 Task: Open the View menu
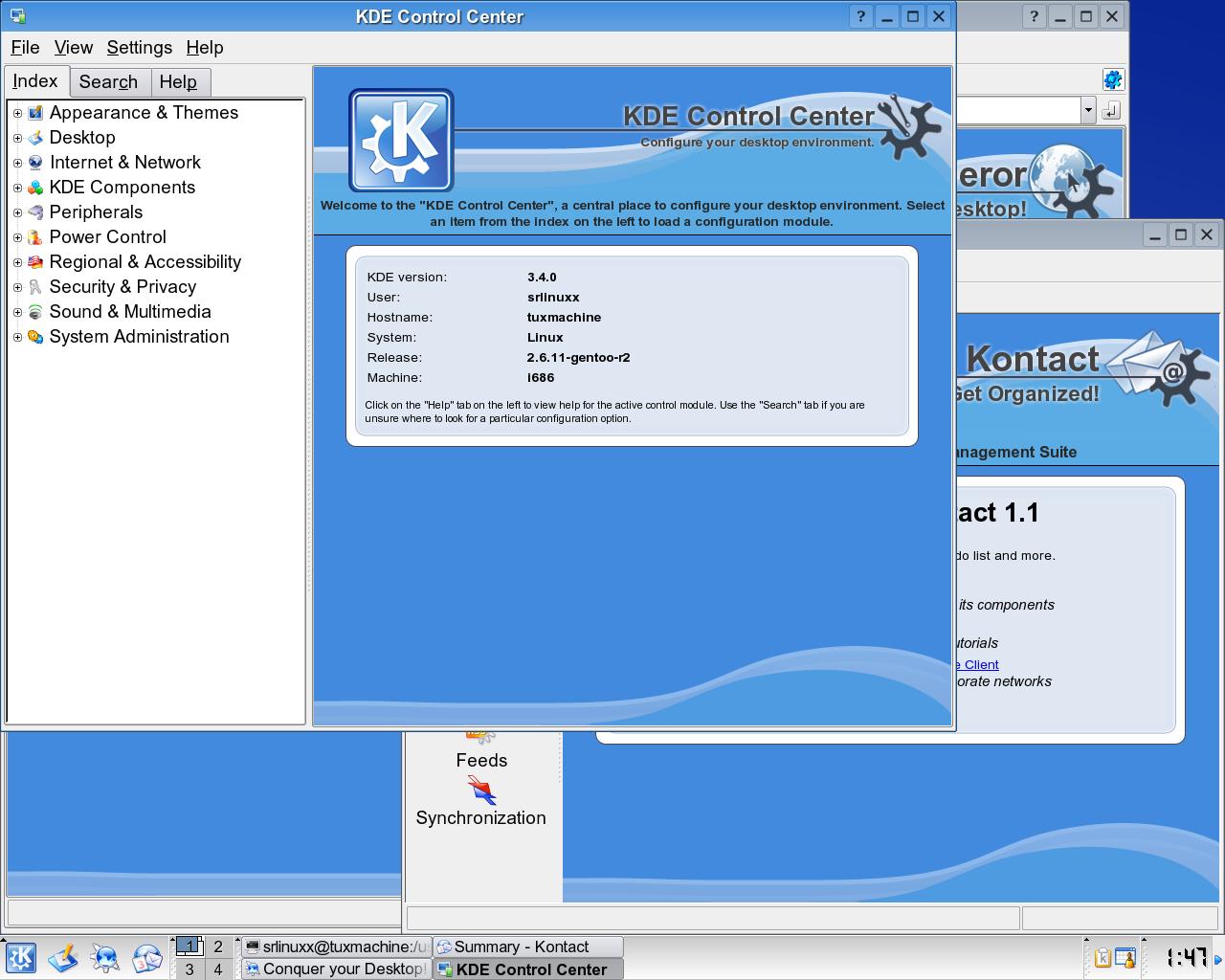pos(74,48)
